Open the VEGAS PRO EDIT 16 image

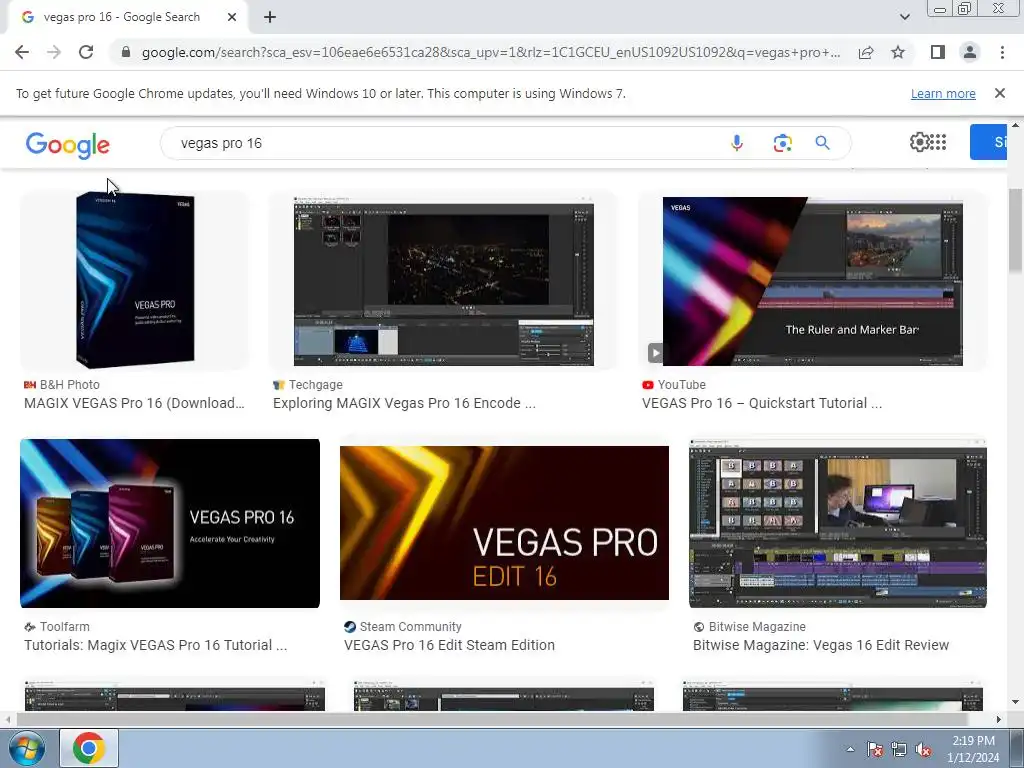(504, 523)
